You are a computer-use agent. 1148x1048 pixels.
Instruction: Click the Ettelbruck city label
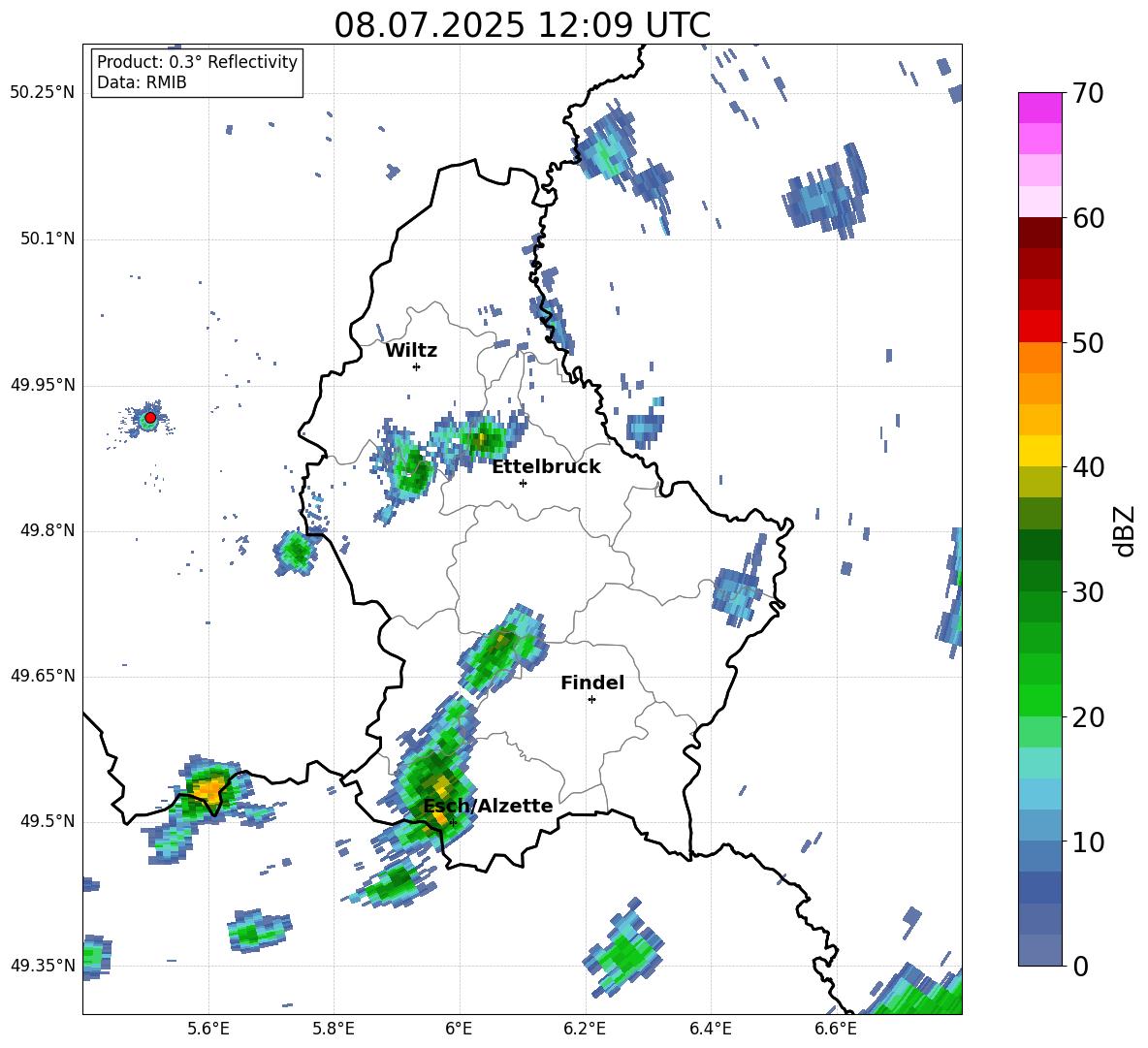pyautogui.click(x=546, y=467)
